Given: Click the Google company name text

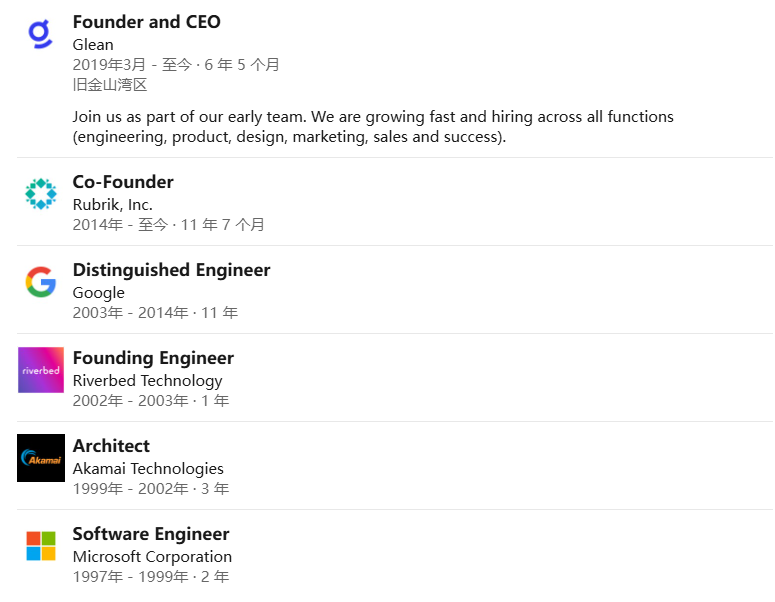Looking at the screenshot, I should 98,293.
